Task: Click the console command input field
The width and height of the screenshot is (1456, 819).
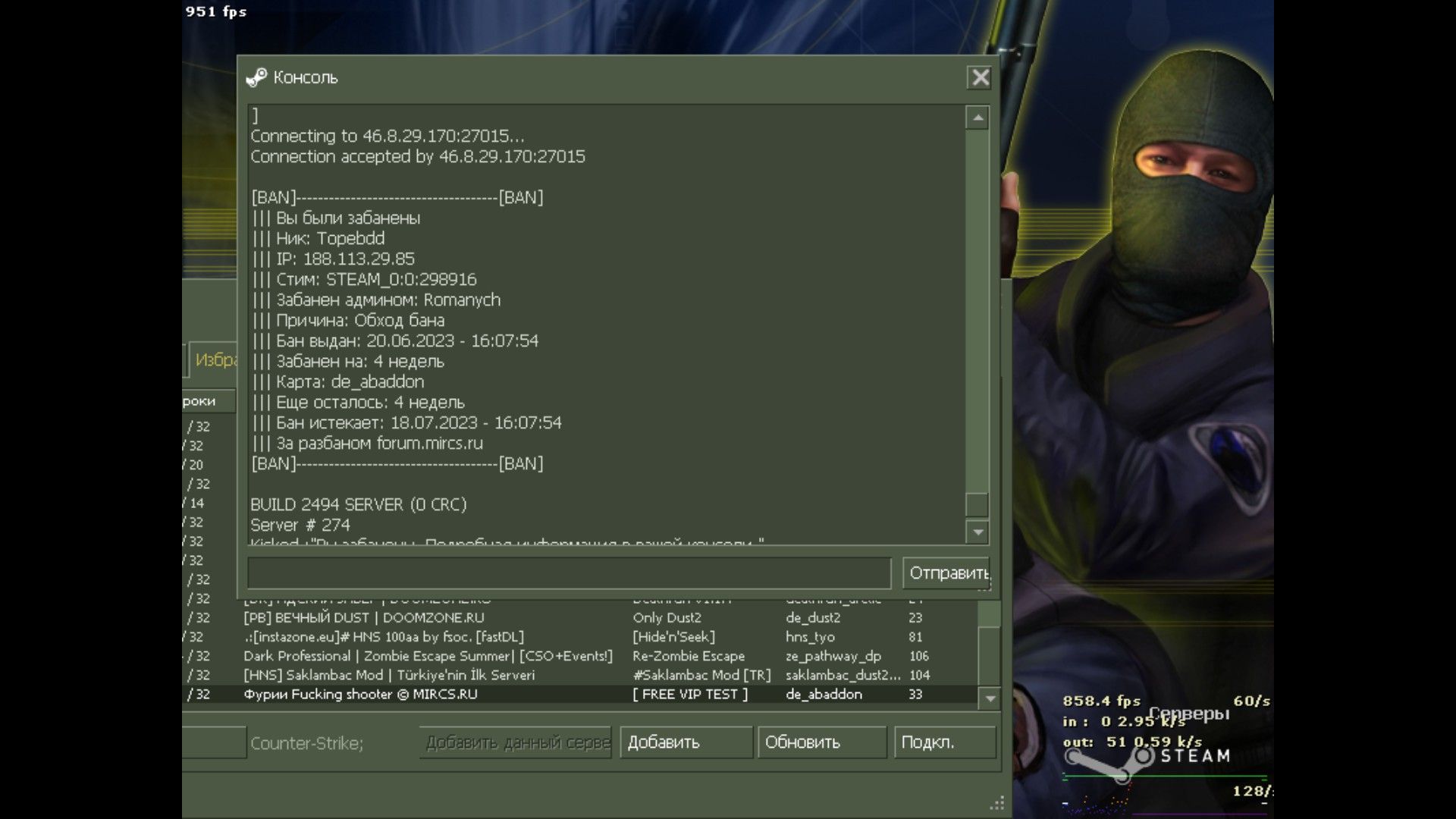Action: tap(569, 573)
